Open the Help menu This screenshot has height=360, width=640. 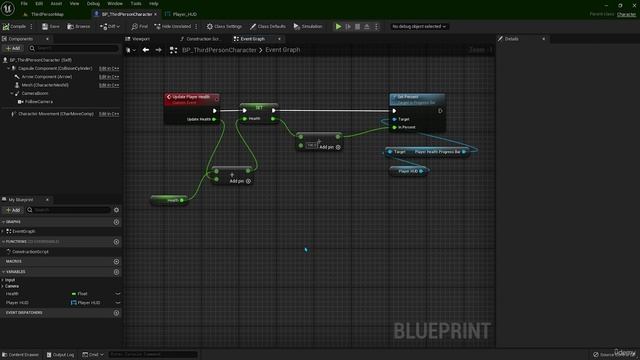point(153,4)
